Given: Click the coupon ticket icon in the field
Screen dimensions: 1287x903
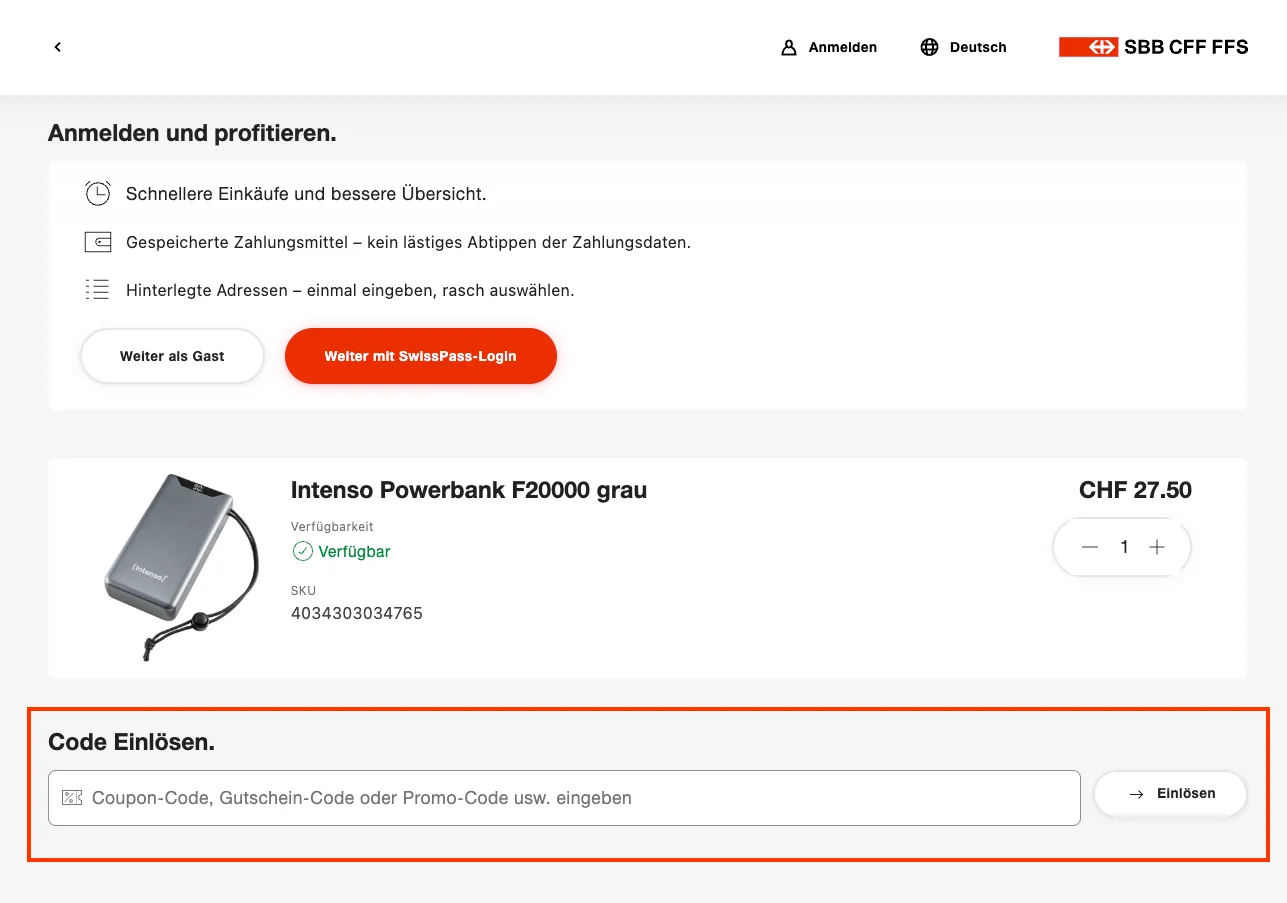Looking at the screenshot, I should [71, 798].
